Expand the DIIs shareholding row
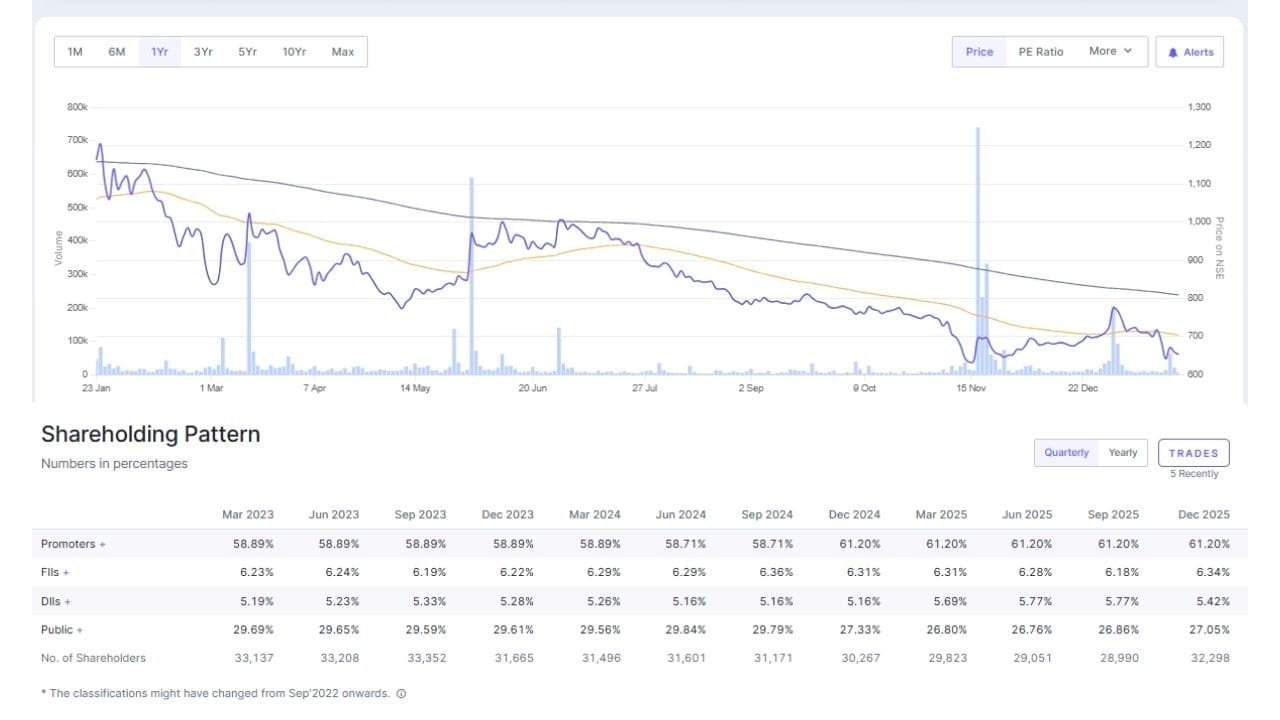 (x=67, y=601)
